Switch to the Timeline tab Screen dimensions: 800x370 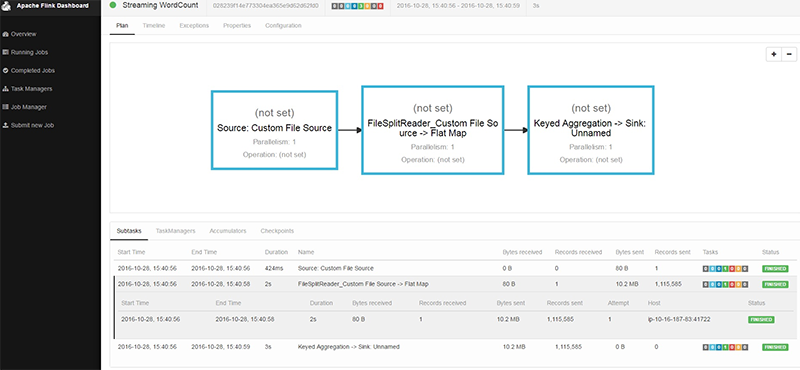pos(154,26)
